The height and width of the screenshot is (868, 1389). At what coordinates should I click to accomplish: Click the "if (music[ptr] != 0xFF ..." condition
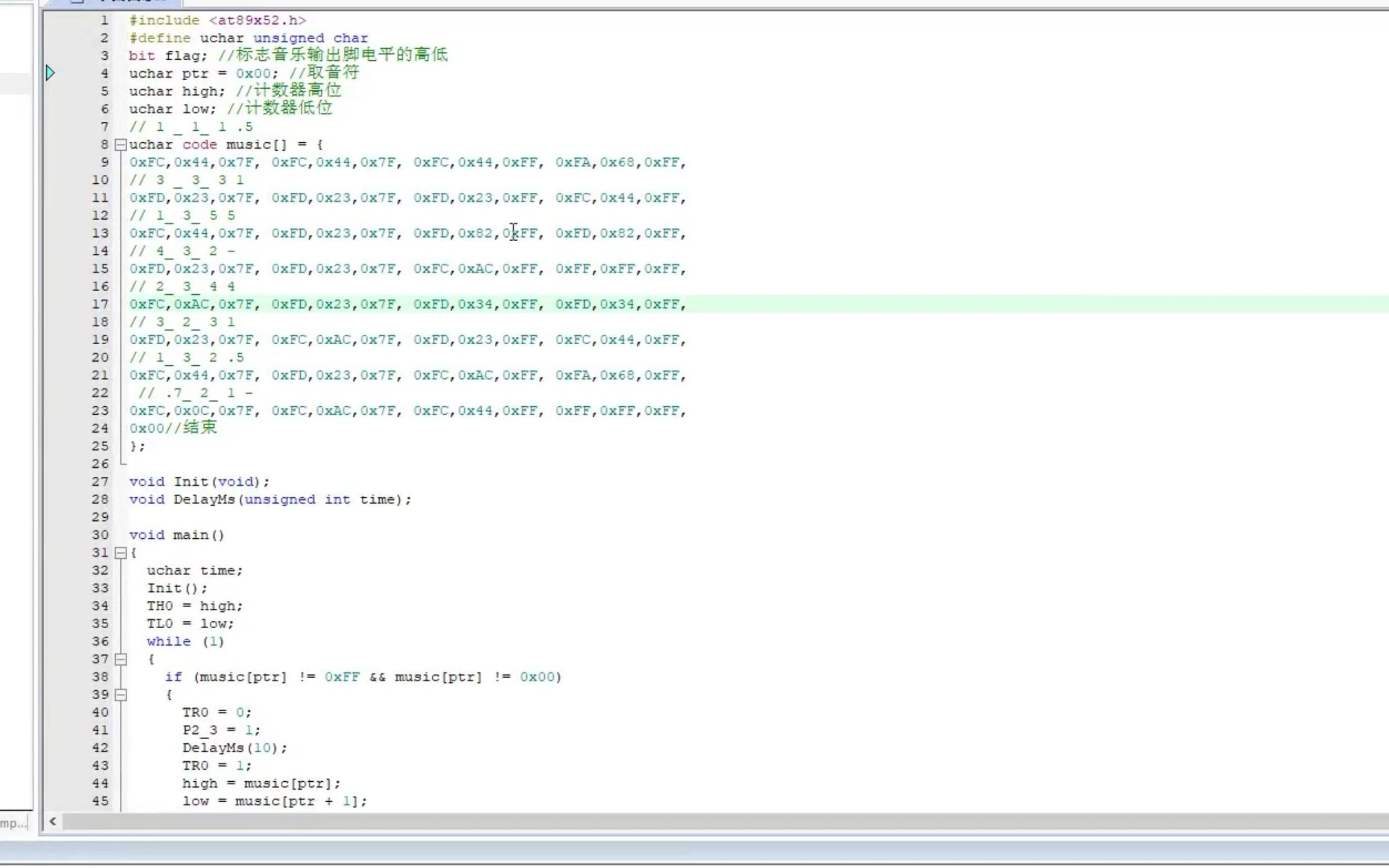[364, 678]
